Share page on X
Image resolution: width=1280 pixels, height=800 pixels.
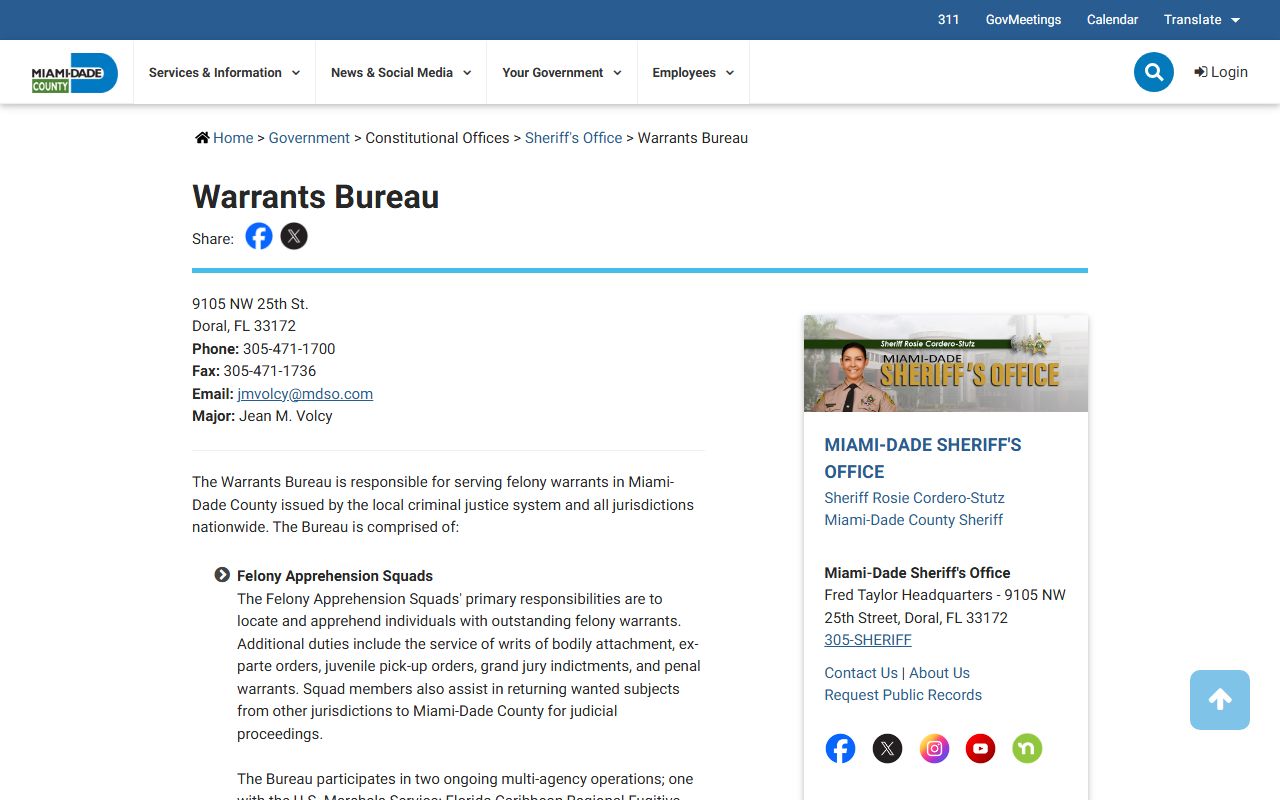click(294, 237)
